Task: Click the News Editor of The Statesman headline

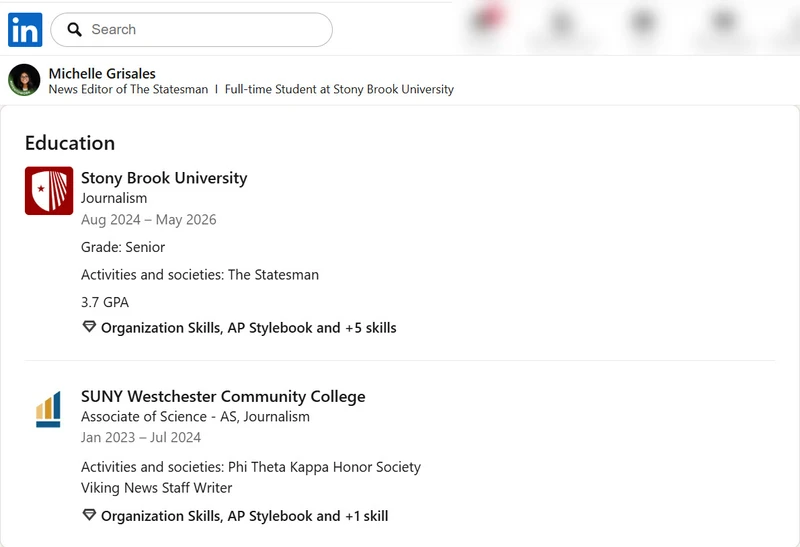Action: [129, 89]
